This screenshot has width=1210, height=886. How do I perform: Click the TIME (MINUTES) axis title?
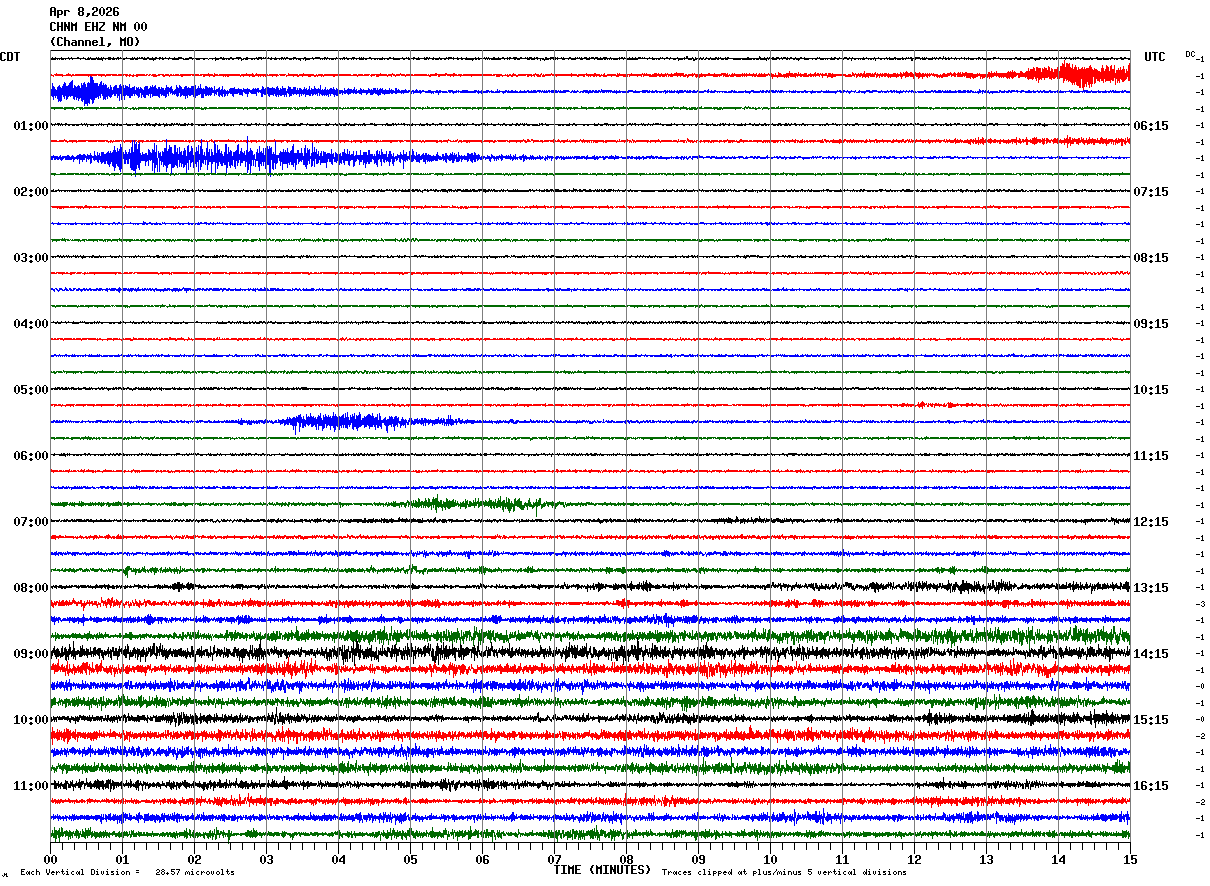point(602,870)
